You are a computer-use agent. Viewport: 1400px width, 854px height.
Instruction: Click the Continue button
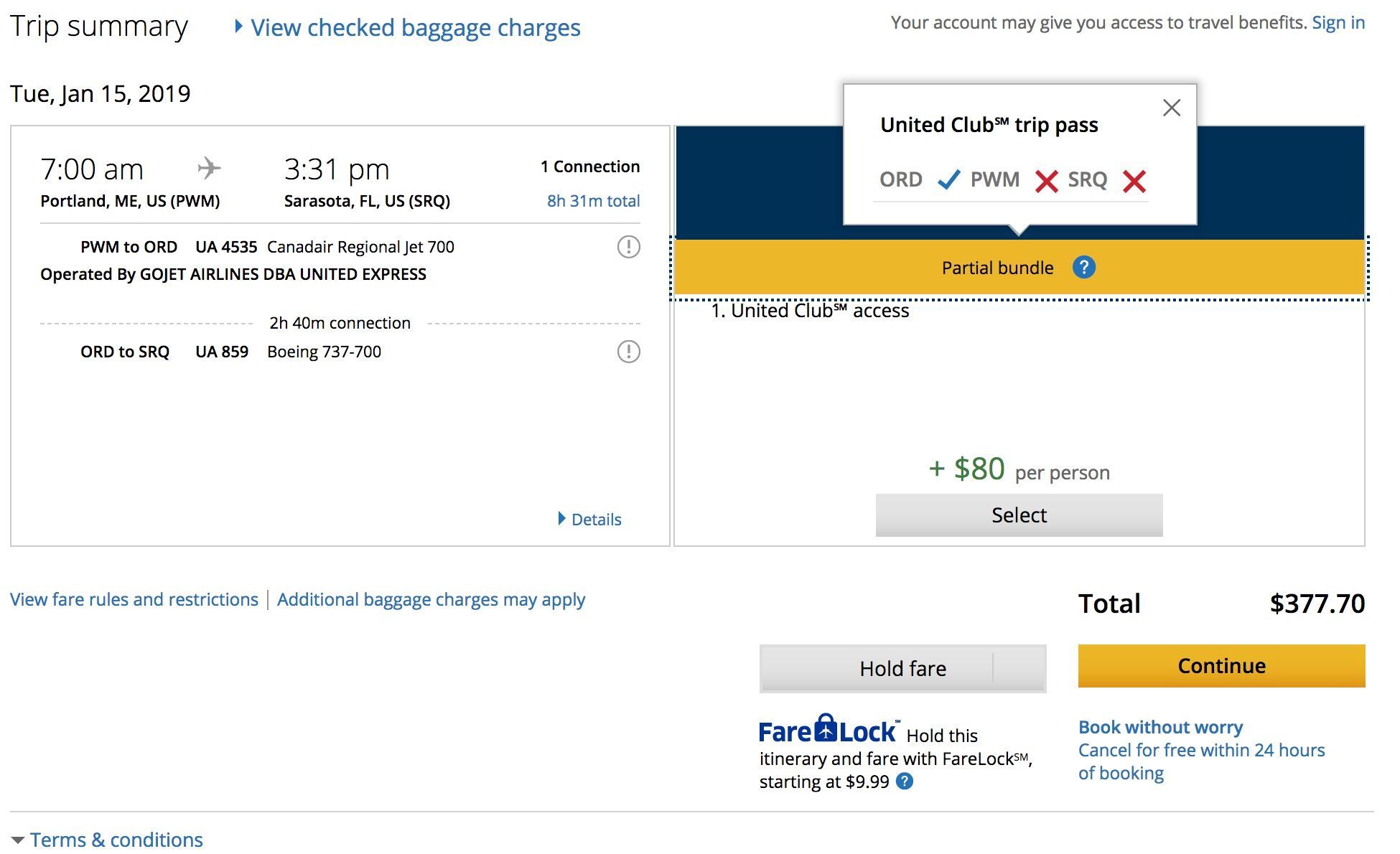point(1221,666)
